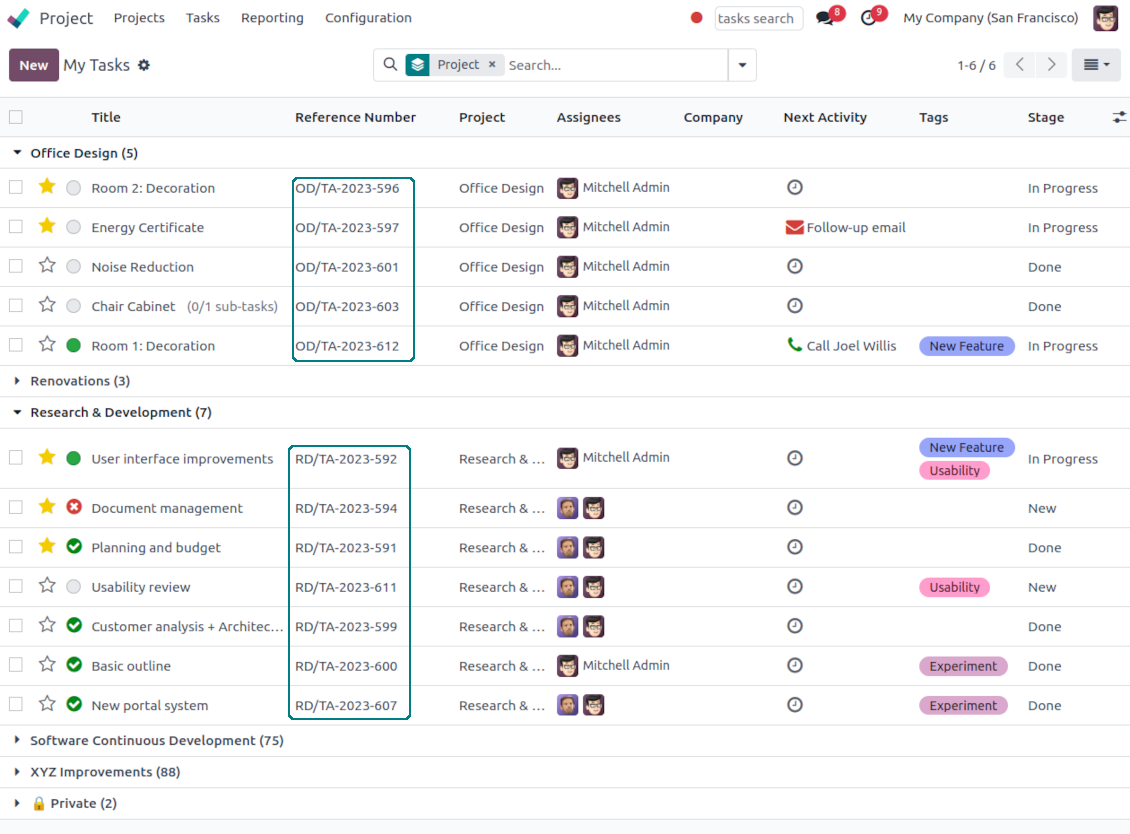
Task: Check the select-all checkbox in header
Action: (x=16, y=117)
